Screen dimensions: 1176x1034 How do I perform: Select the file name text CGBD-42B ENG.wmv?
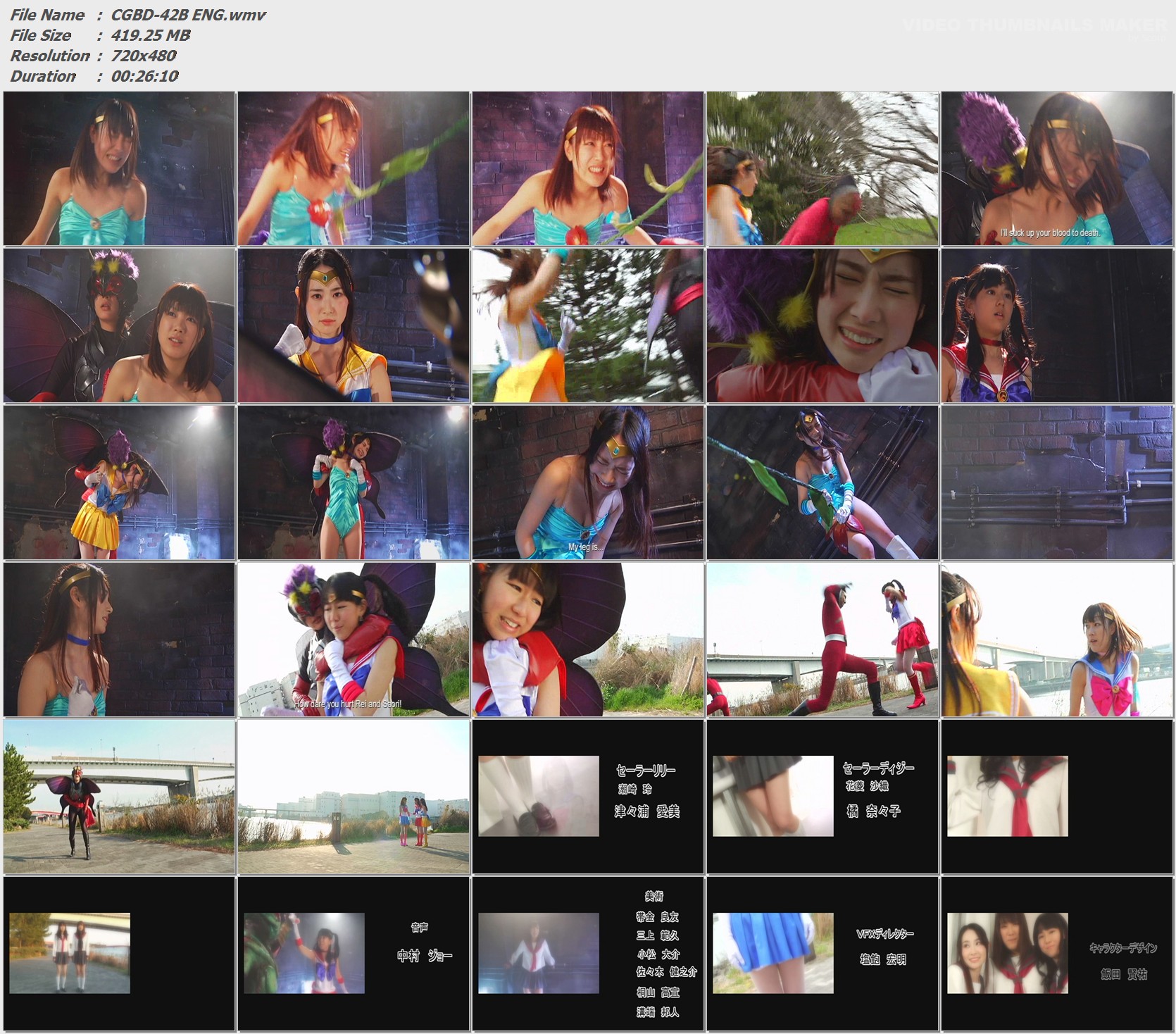click(188, 15)
